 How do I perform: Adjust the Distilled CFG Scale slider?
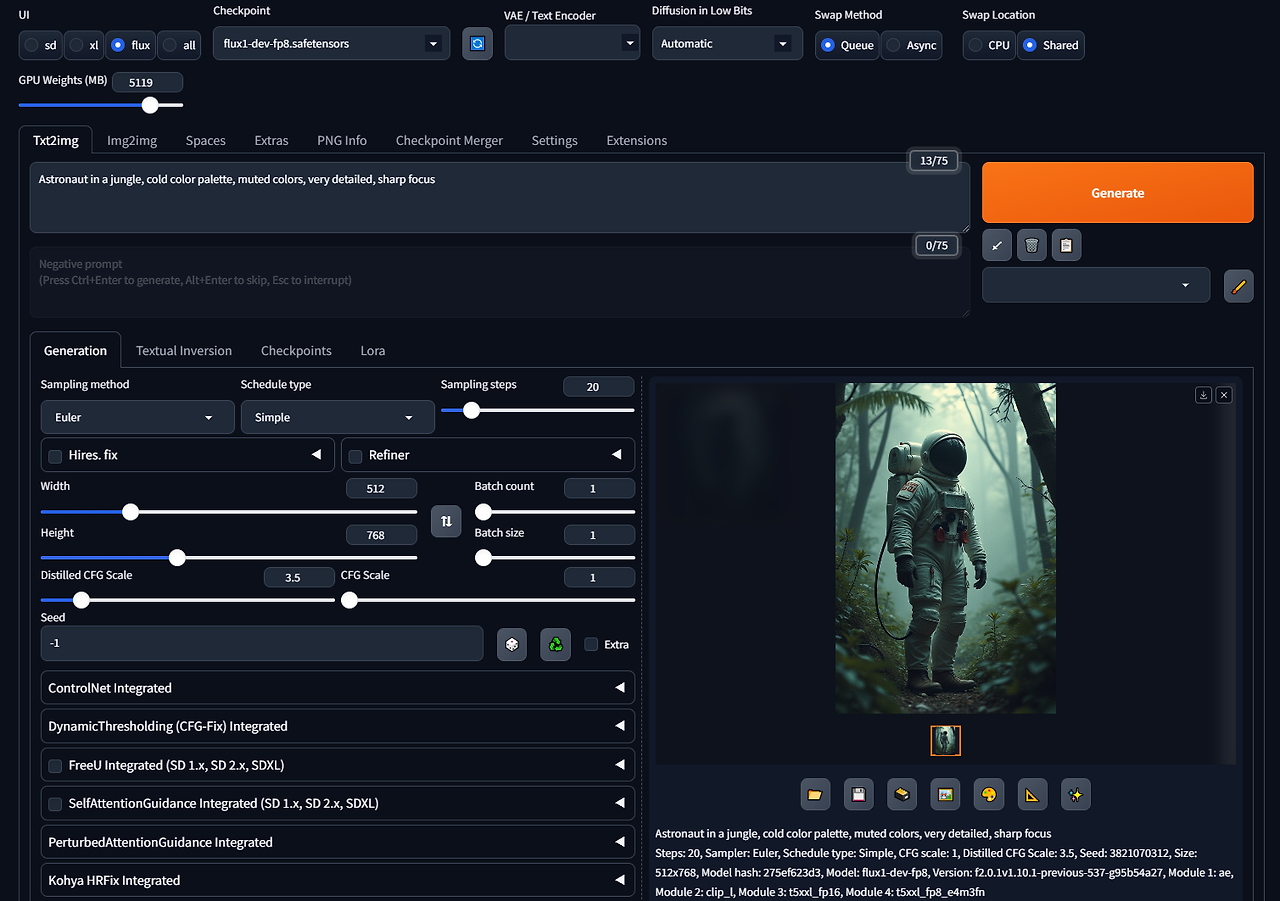(x=188, y=600)
